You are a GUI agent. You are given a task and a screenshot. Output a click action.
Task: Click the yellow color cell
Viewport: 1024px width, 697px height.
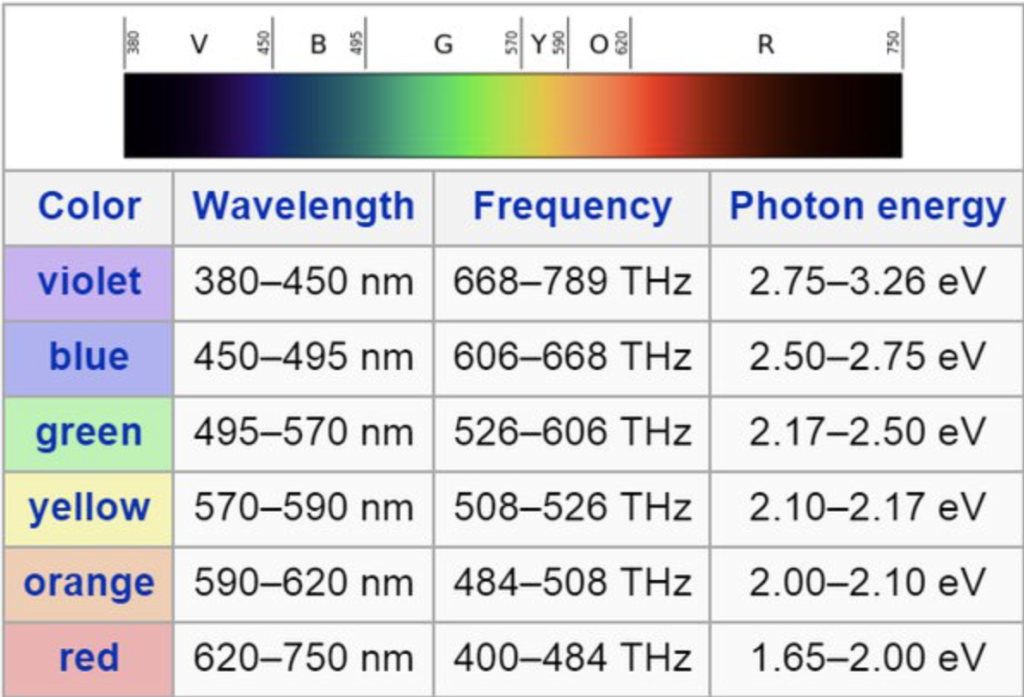(88, 507)
